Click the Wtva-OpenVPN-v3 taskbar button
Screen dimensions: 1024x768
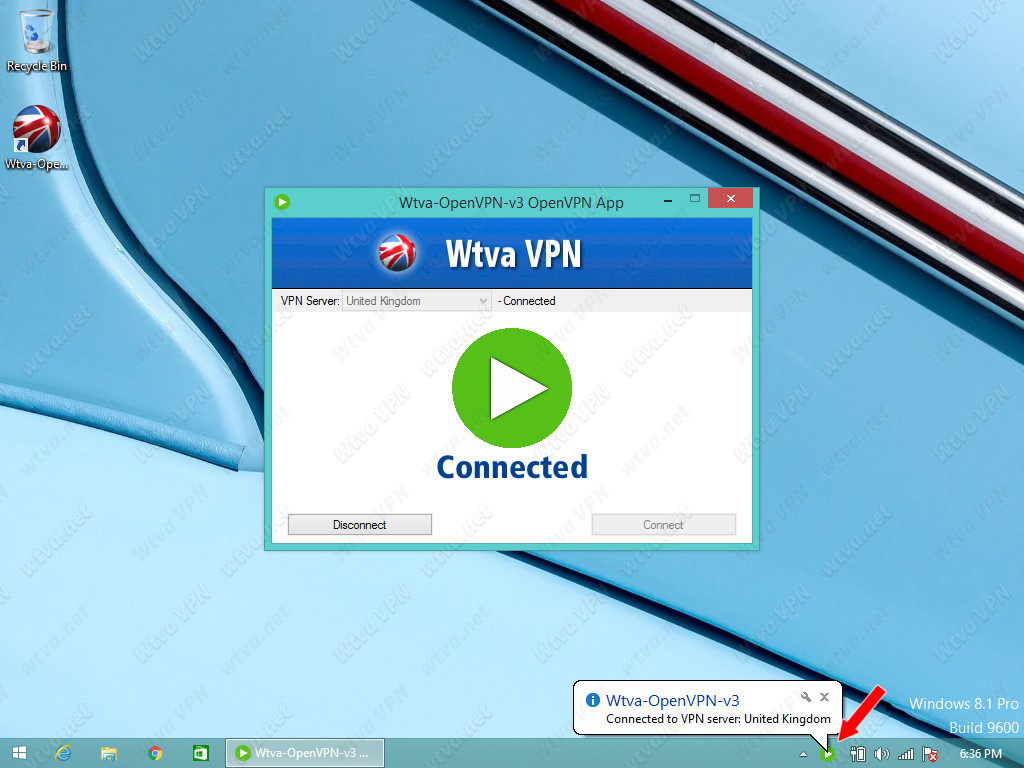(305, 753)
